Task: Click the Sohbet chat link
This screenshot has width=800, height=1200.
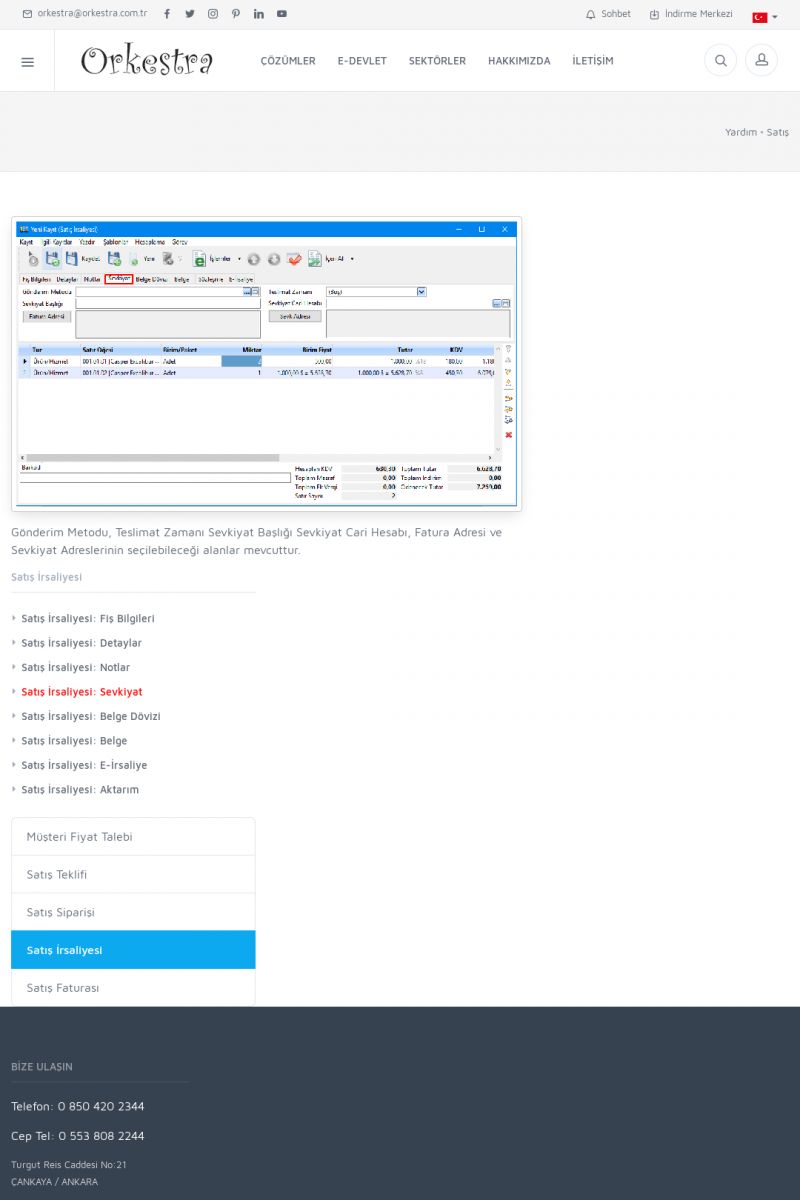Action: [608, 14]
